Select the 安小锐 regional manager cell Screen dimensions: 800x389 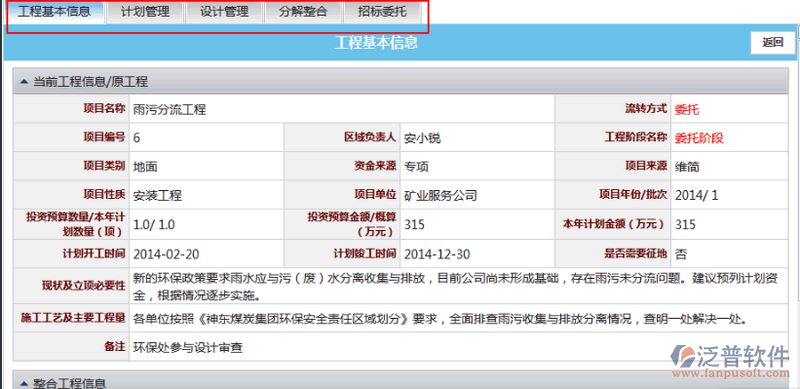coord(477,138)
